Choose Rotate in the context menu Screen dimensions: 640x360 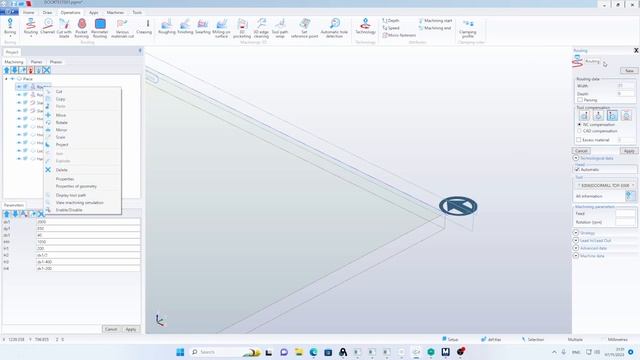[x=62, y=122]
